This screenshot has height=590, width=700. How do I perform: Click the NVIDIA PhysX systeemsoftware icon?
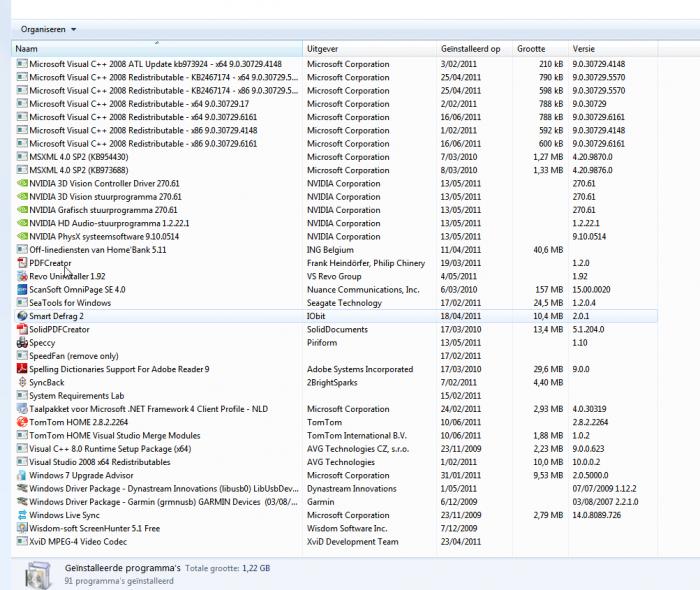(22, 237)
